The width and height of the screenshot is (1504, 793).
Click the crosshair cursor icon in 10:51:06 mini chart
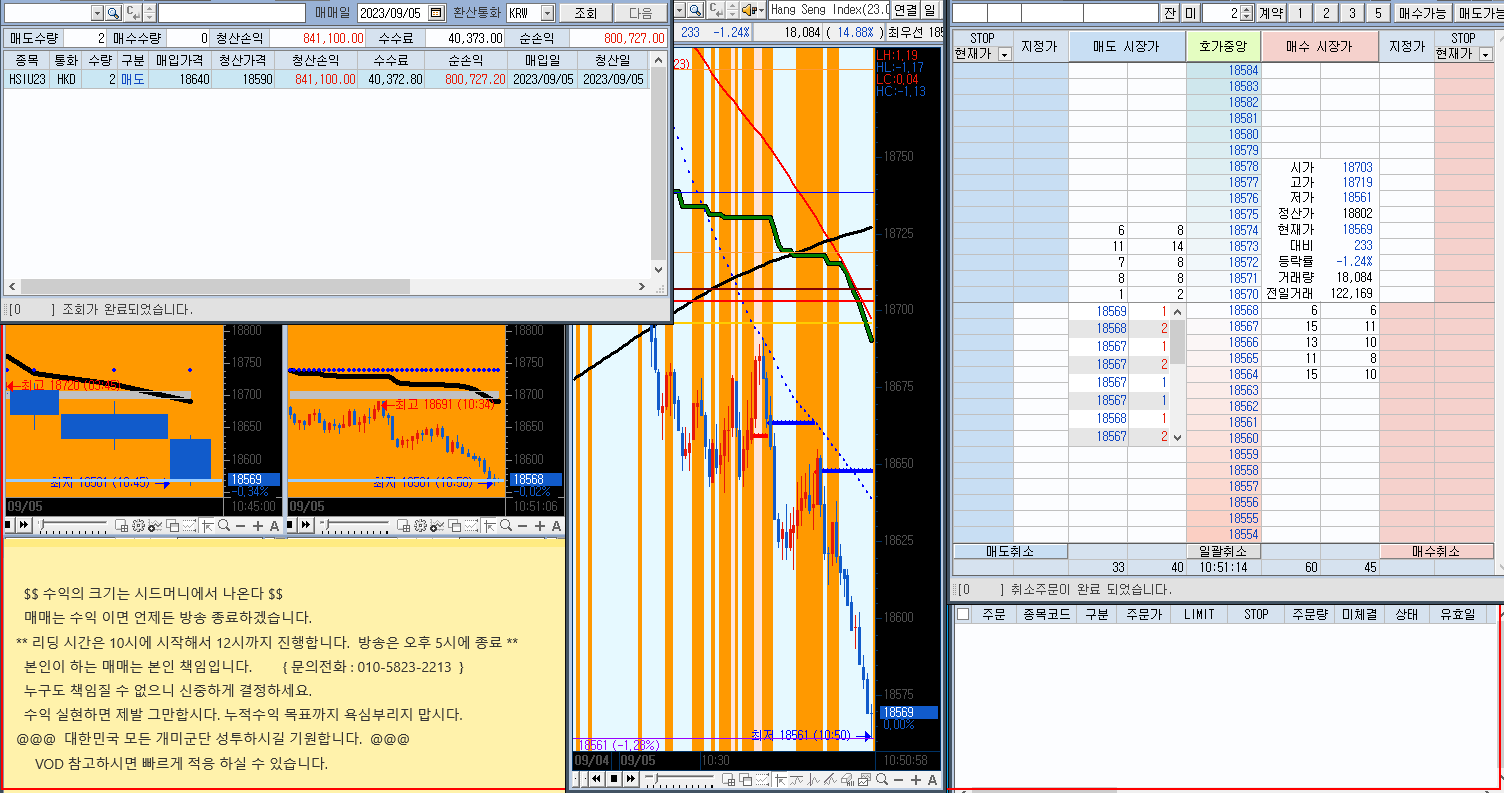pos(489,526)
